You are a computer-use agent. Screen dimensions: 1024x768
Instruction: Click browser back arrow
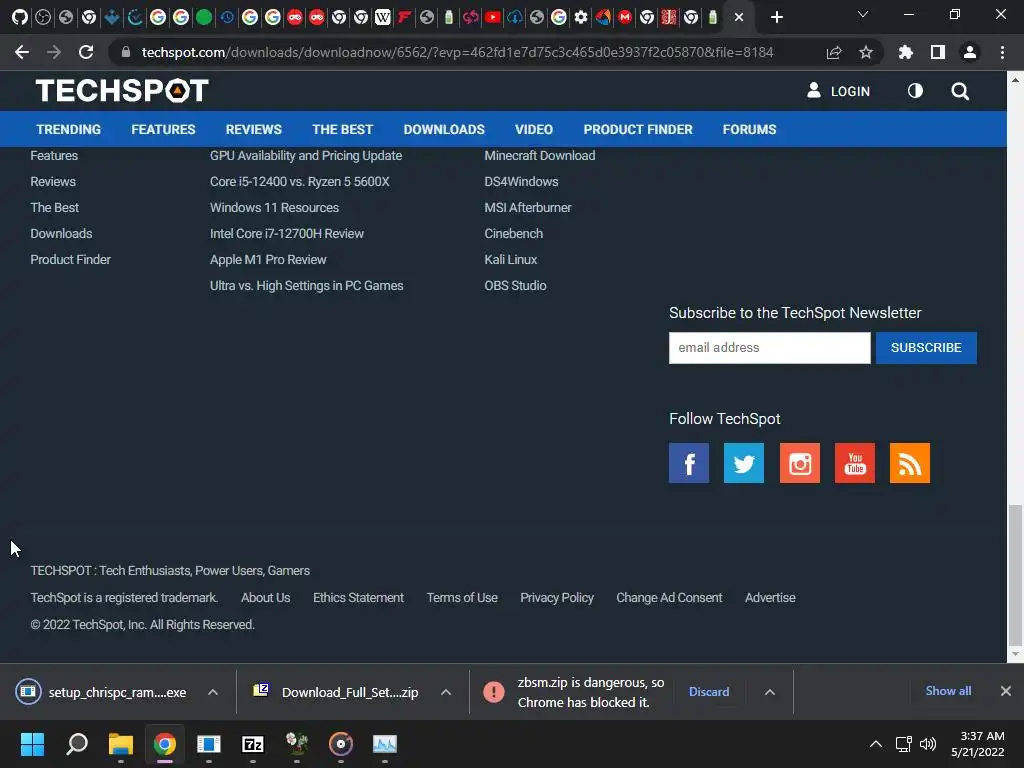point(22,52)
